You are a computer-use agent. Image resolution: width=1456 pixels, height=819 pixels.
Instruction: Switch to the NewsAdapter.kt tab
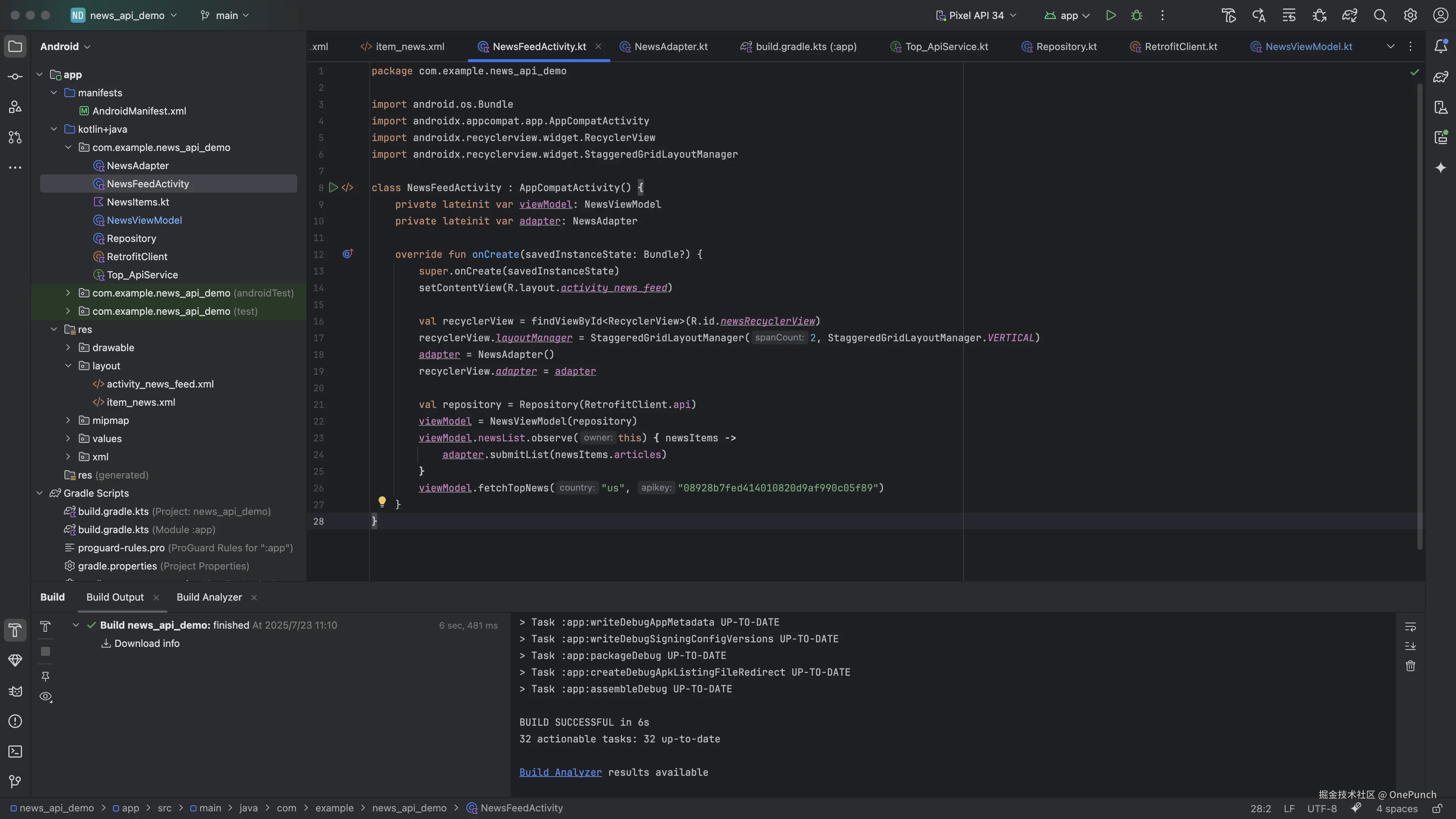click(670, 46)
